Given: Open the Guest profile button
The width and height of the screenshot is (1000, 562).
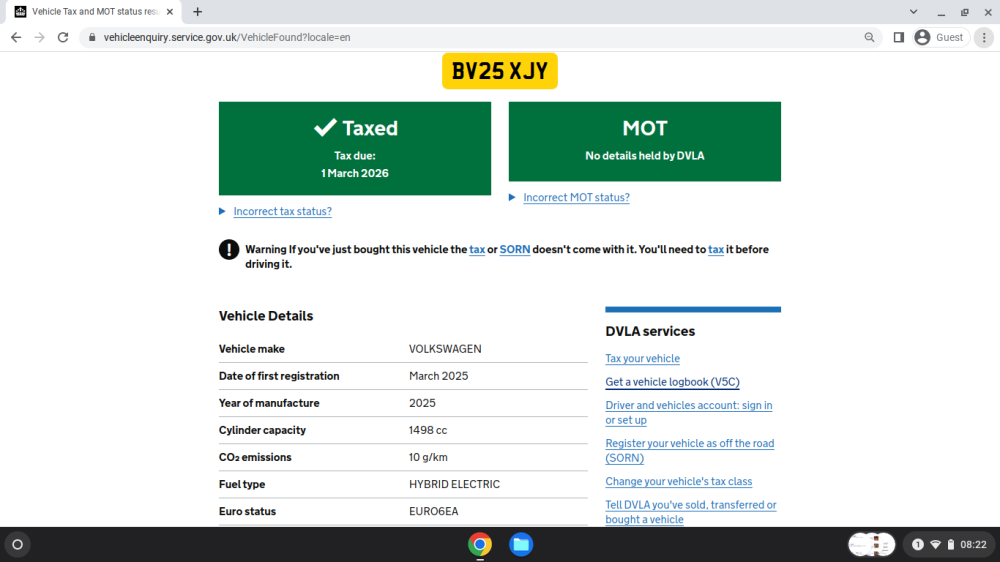Looking at the screenshot, I should (x=941, y=37).
